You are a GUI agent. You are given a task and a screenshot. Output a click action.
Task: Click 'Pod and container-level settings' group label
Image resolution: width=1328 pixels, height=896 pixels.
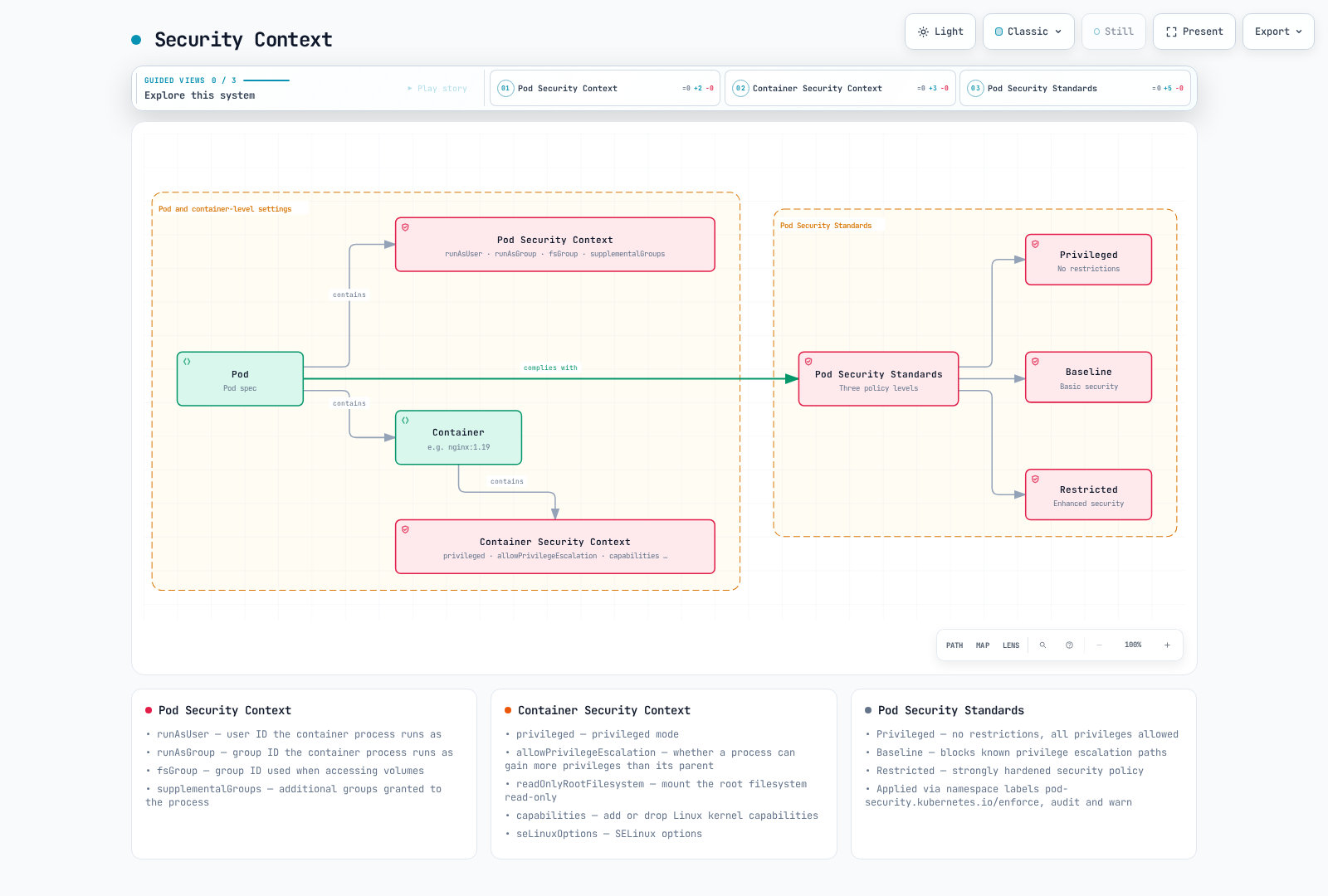[x=225, y=209]
